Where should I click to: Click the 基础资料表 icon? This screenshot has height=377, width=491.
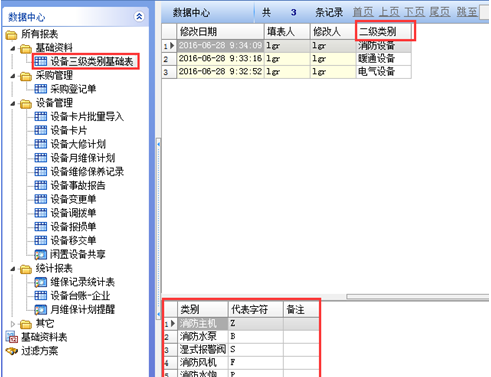pyautogui.click(x=12, y=337)
